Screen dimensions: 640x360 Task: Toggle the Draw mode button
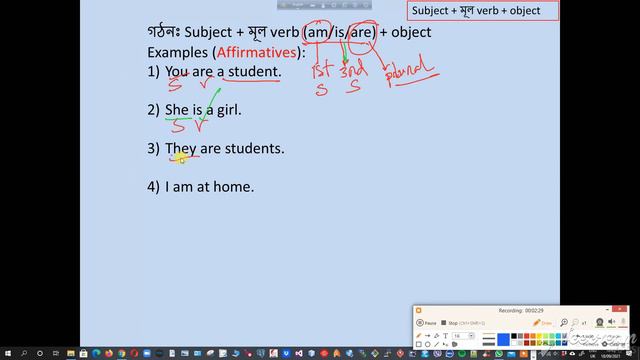542,323
